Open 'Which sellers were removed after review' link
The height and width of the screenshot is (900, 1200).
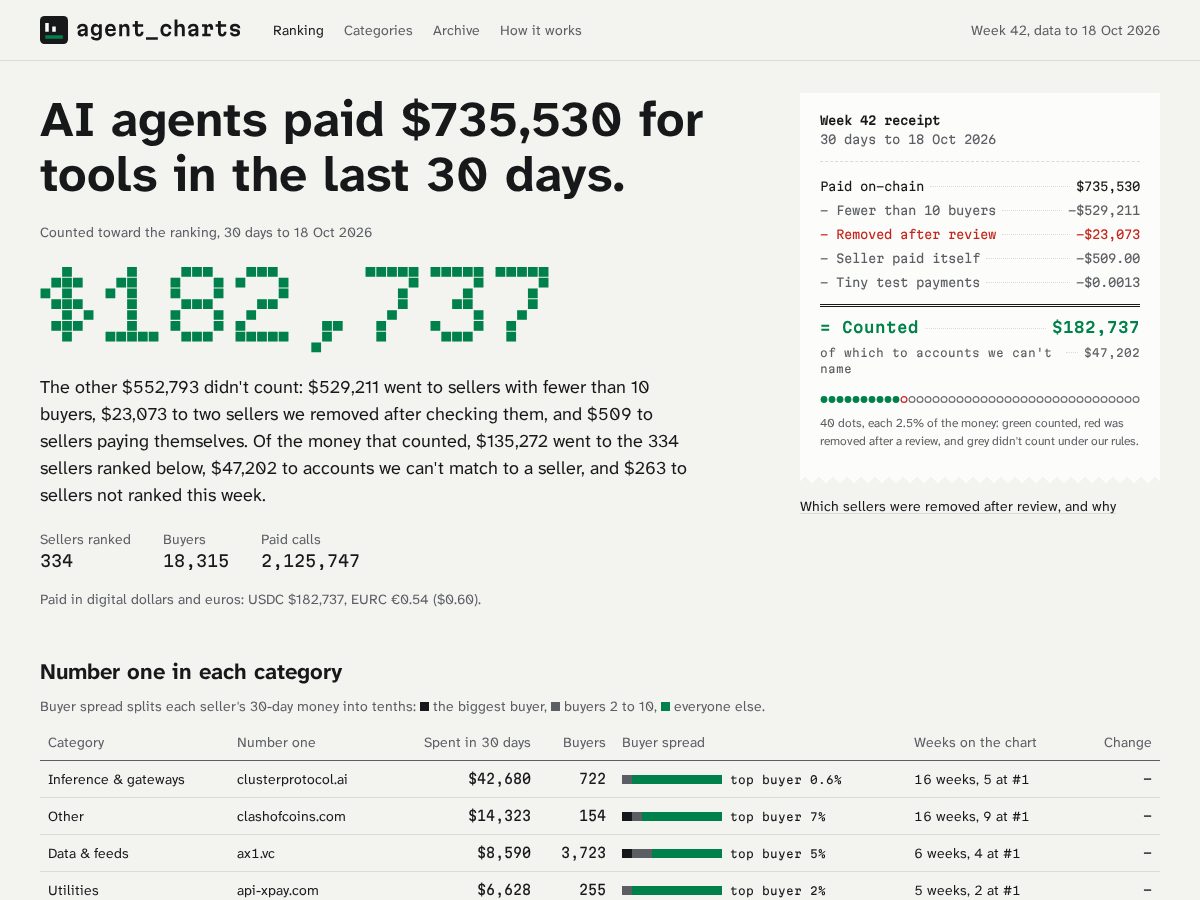tap(958, 507)
